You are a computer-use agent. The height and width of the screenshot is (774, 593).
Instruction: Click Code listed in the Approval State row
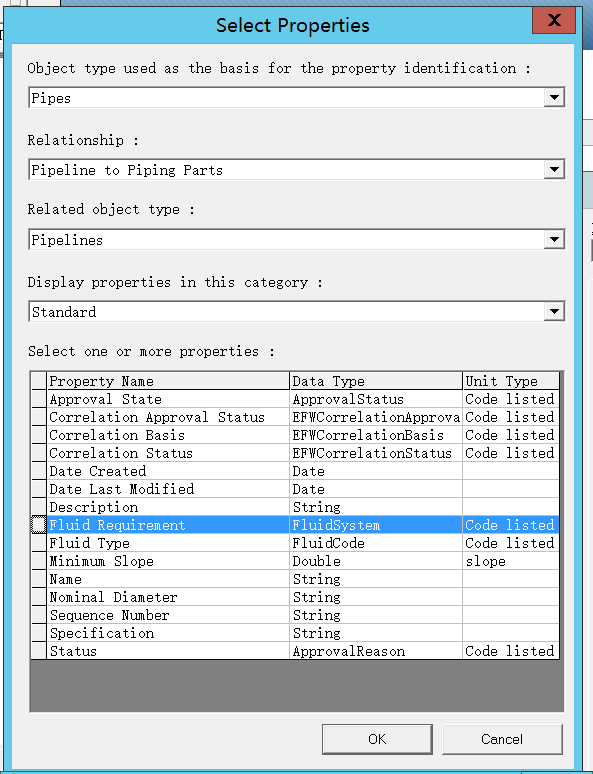511,399
